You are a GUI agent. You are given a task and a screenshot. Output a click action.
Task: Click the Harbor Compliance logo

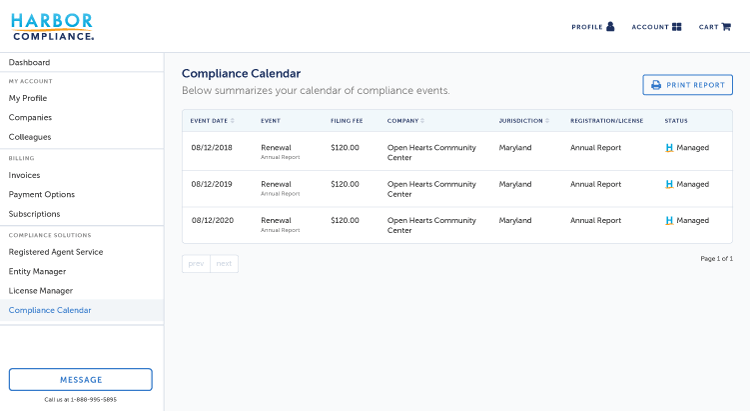click(52, 27)
